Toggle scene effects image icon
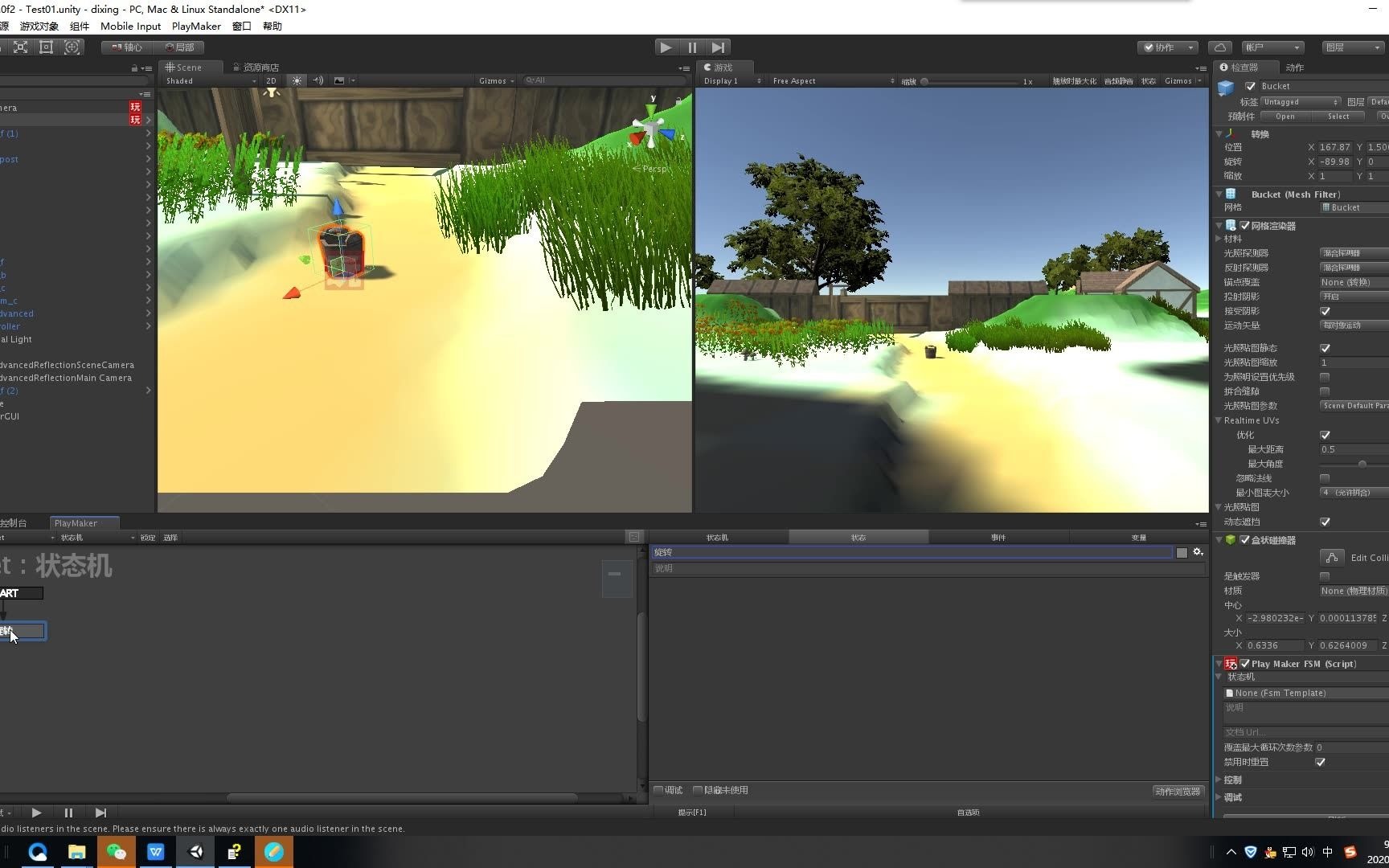Screen dimensions: 1389x868 pos(339,80)
